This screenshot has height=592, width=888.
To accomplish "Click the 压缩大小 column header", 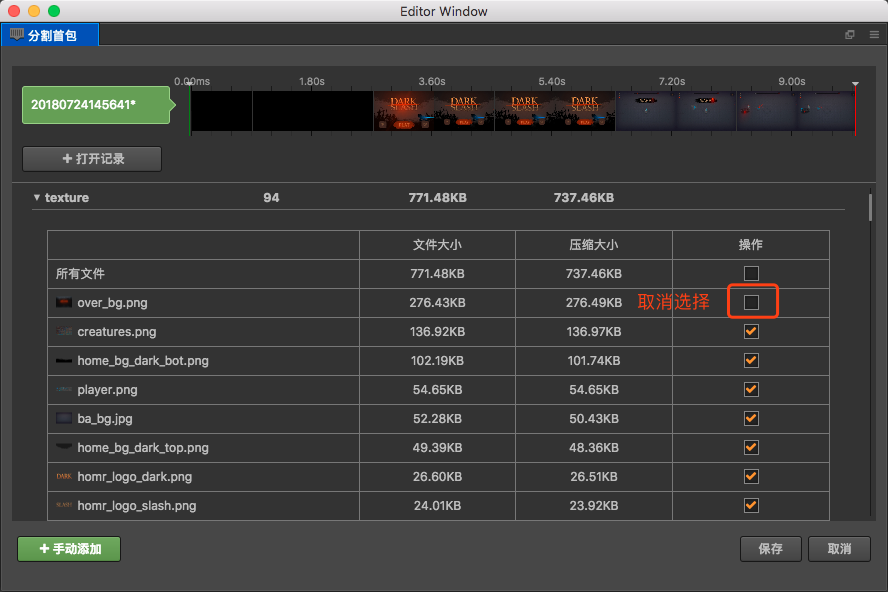I will pos(594,245).
